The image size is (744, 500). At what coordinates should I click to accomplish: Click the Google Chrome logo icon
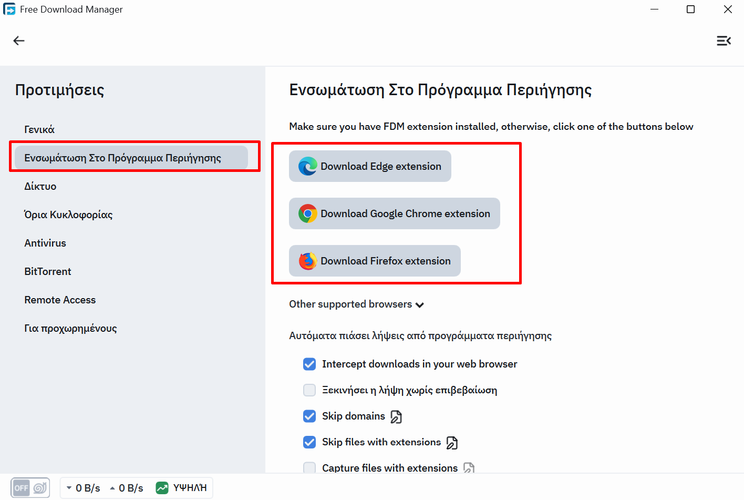(307, 213)
